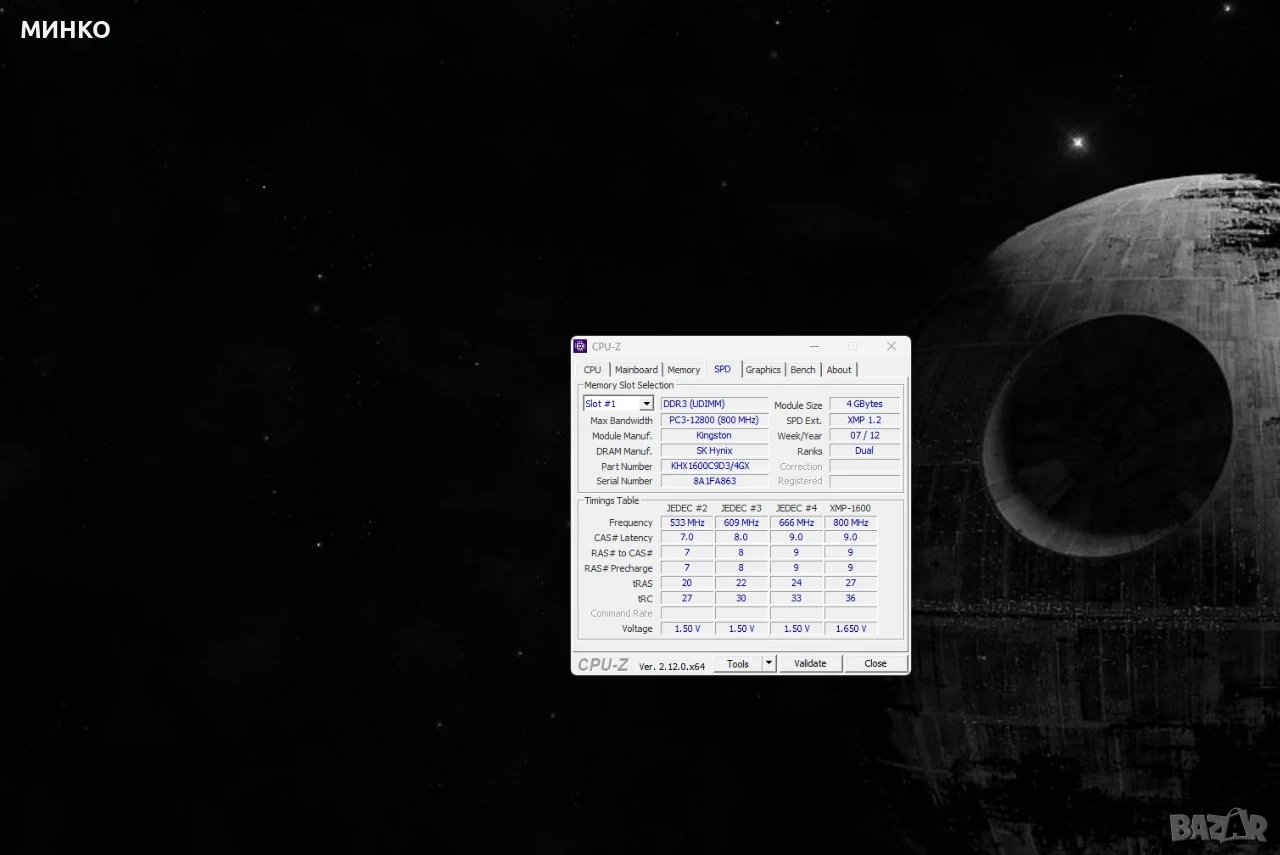Select the 07 / 12 Week/Year value
The height and width of the screenshot is (855, 1280).
pyautogui.click(x=864, y=436)
